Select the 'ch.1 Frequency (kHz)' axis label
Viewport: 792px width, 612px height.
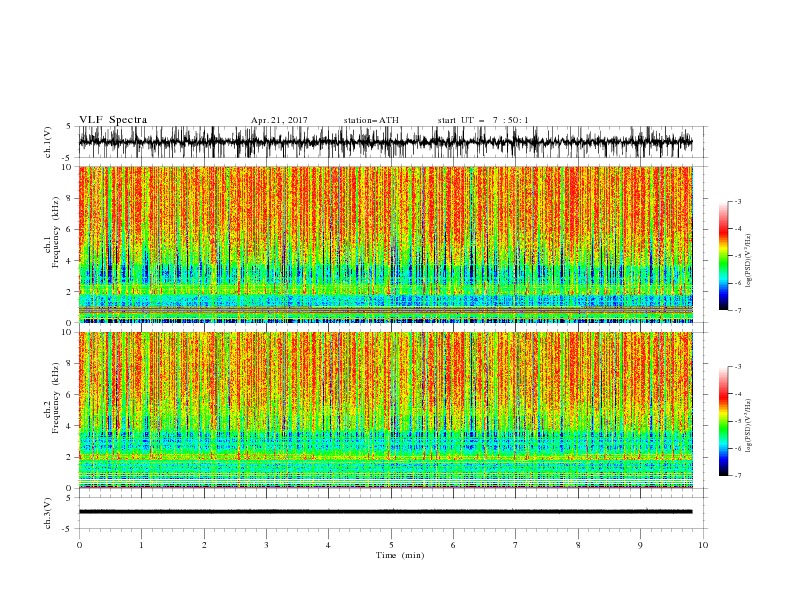[53, 233]
